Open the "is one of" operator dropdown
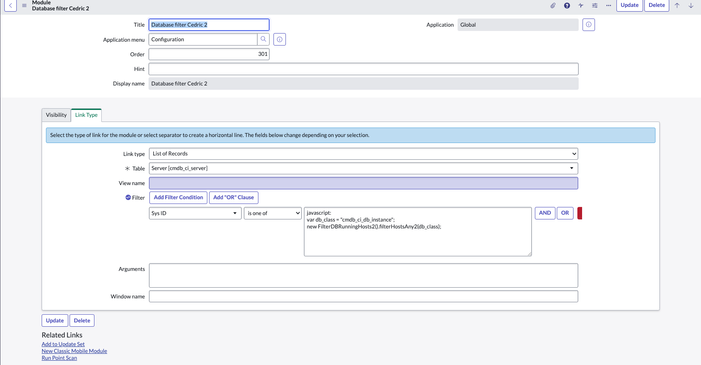This screenshot has width=701, height=365. [x=273, y=213]
